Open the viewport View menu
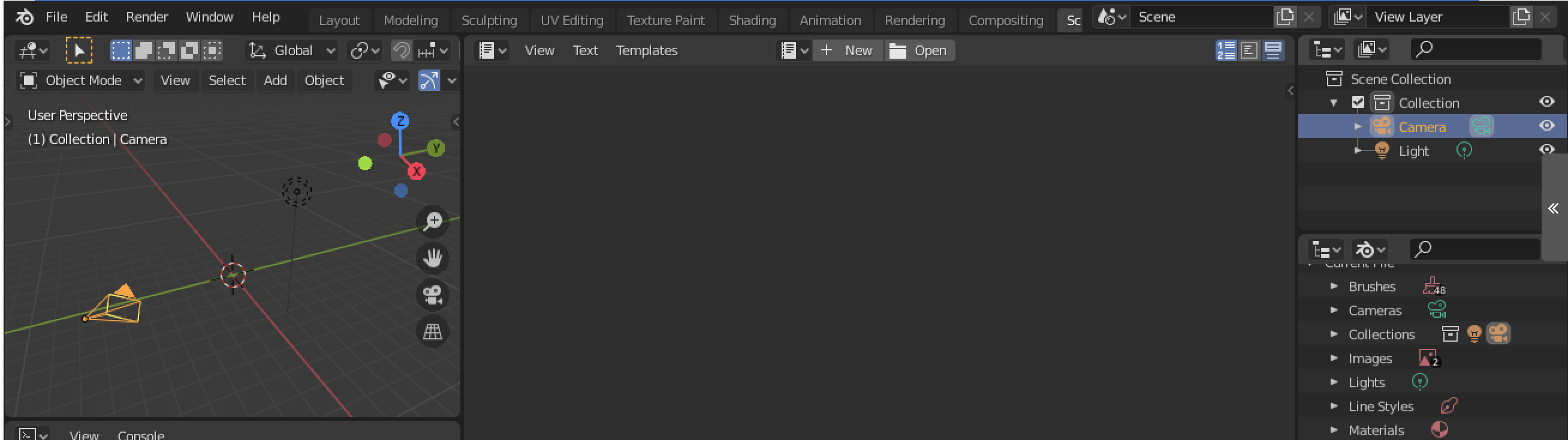The image size is (1568, 440). tap(174, 80)
